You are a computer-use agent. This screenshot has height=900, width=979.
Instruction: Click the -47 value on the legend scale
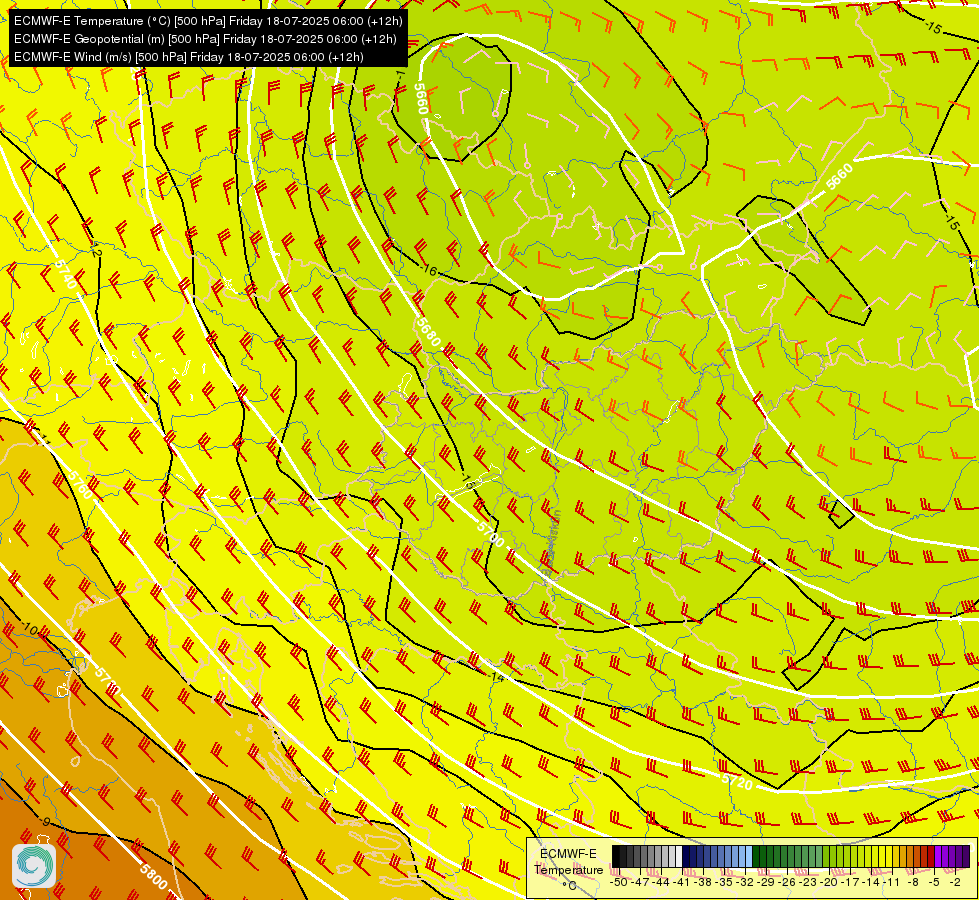pos(640,882)
